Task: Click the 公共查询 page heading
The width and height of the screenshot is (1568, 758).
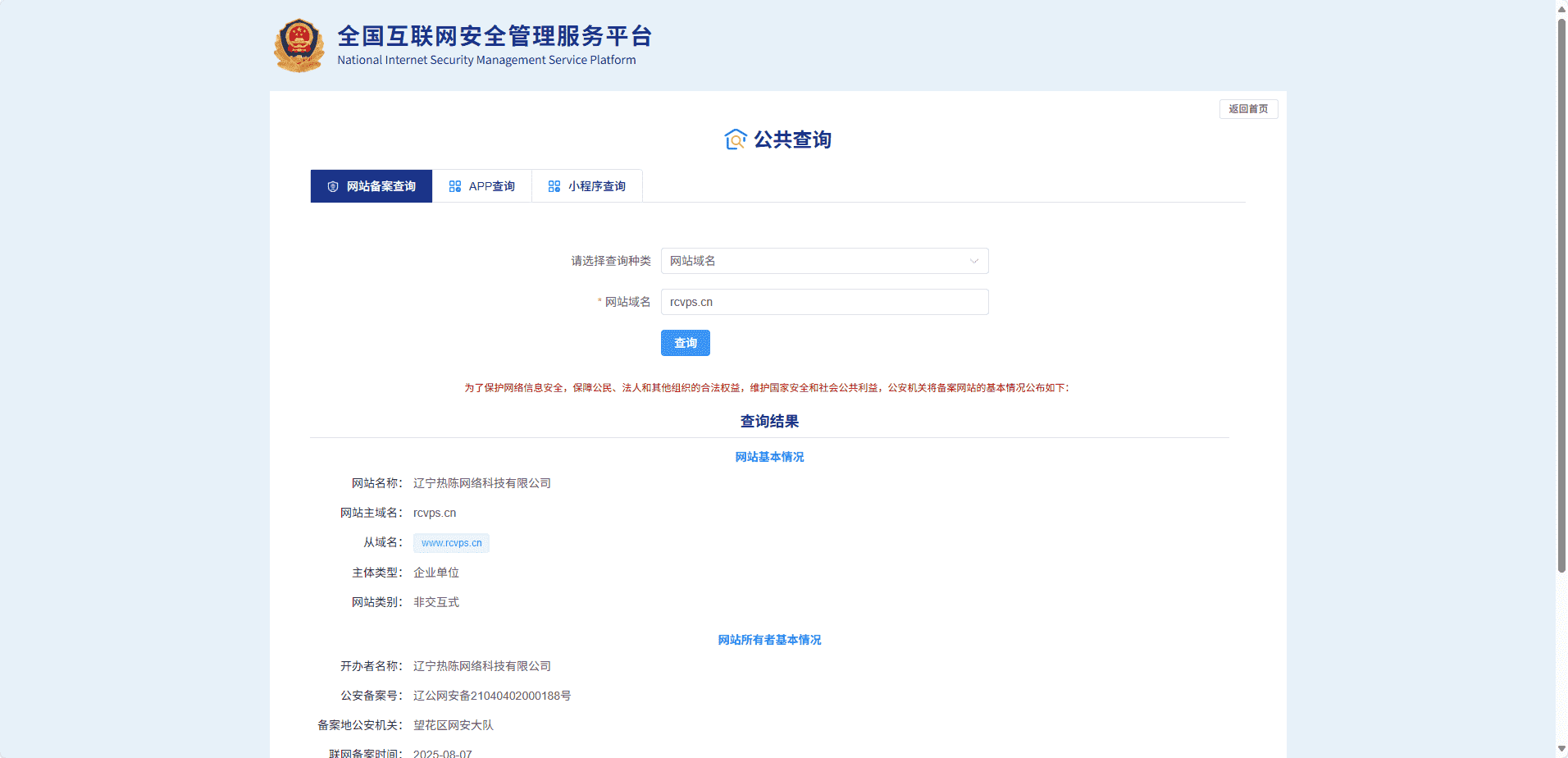Action: point(792,139)
